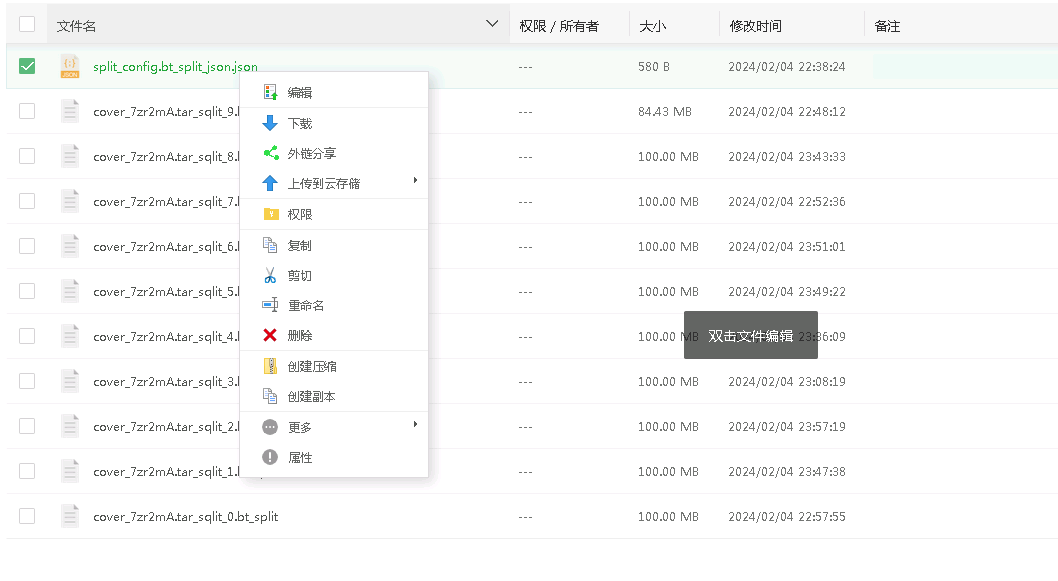
Task: Click file icon for cover_7zr2mA.tar_sqlit_5
Action: point(69,291)
